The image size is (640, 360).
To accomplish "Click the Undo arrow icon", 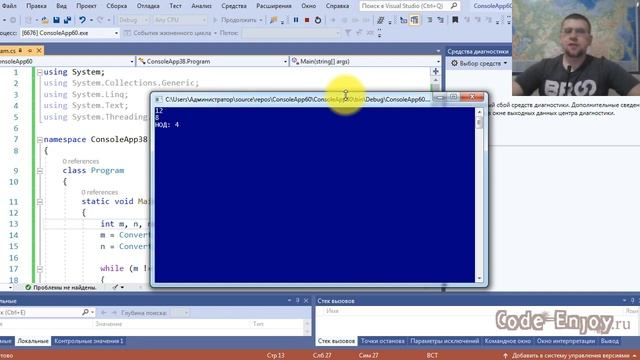I will (83, 20).
